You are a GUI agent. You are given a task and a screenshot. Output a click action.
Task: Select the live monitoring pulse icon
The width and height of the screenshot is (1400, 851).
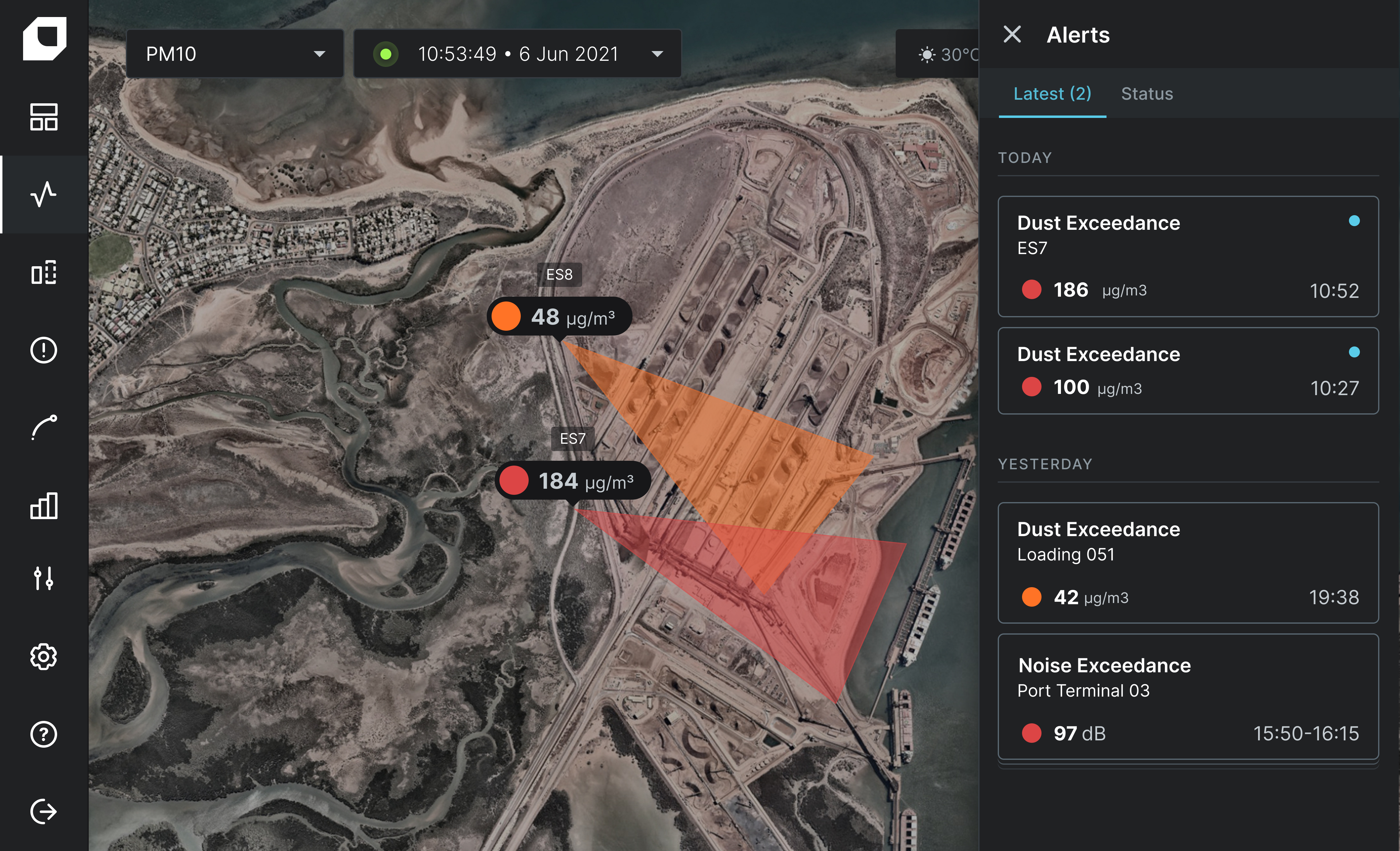click(x=44, y=195)
